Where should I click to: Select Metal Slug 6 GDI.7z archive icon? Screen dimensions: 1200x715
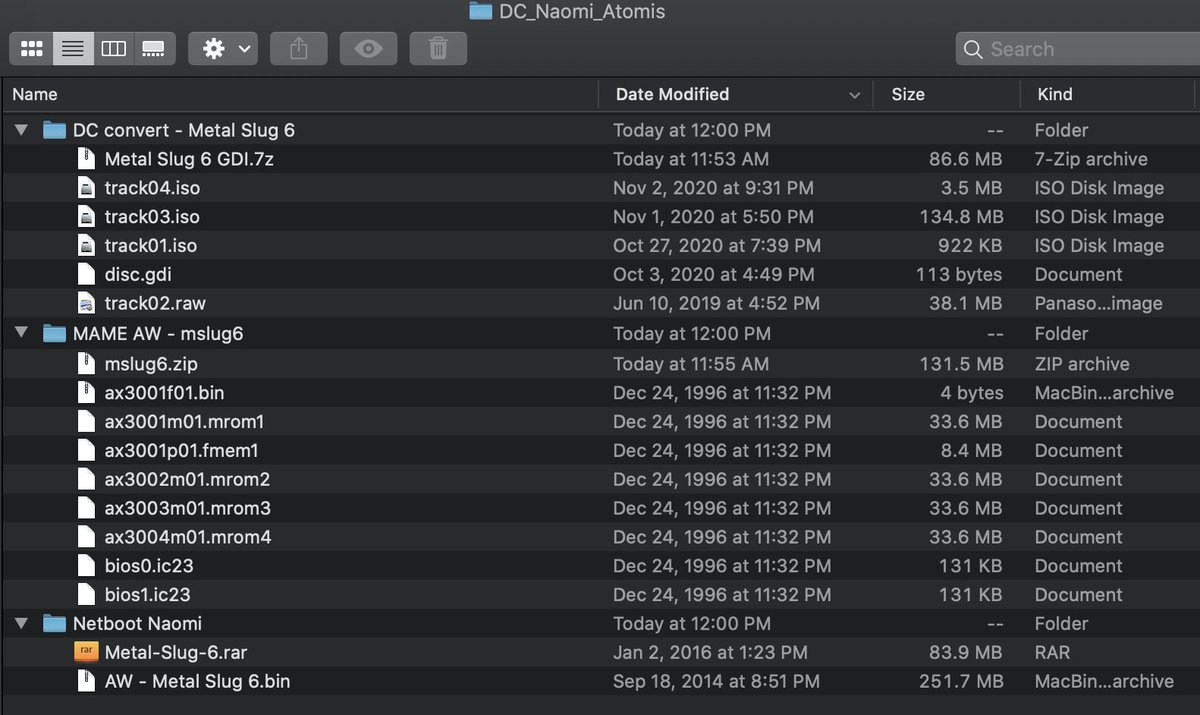tap(86, 159)
